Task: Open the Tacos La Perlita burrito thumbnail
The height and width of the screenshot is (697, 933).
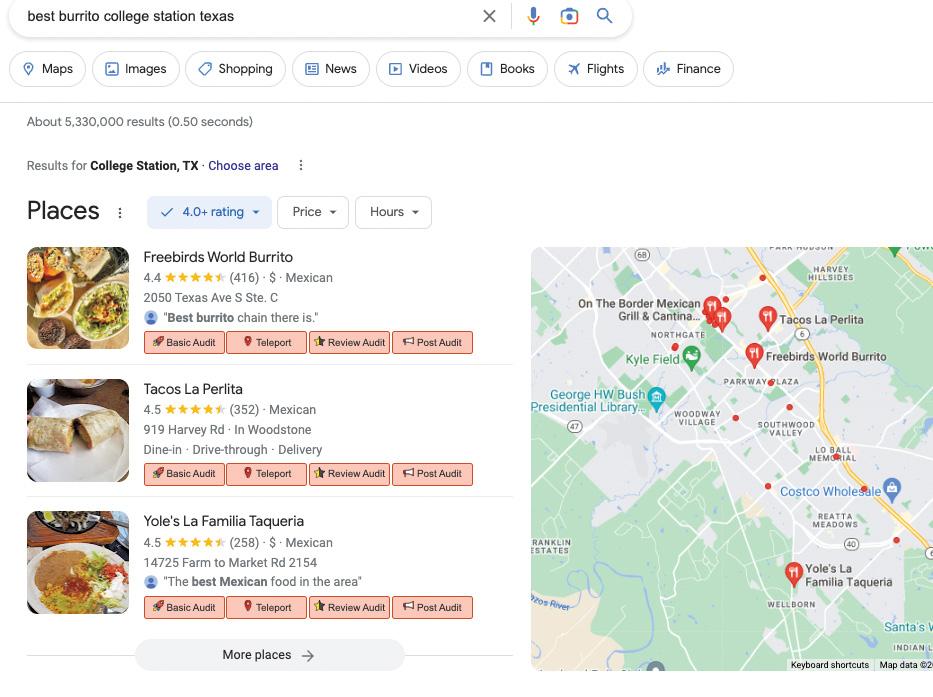Action: 78,430
